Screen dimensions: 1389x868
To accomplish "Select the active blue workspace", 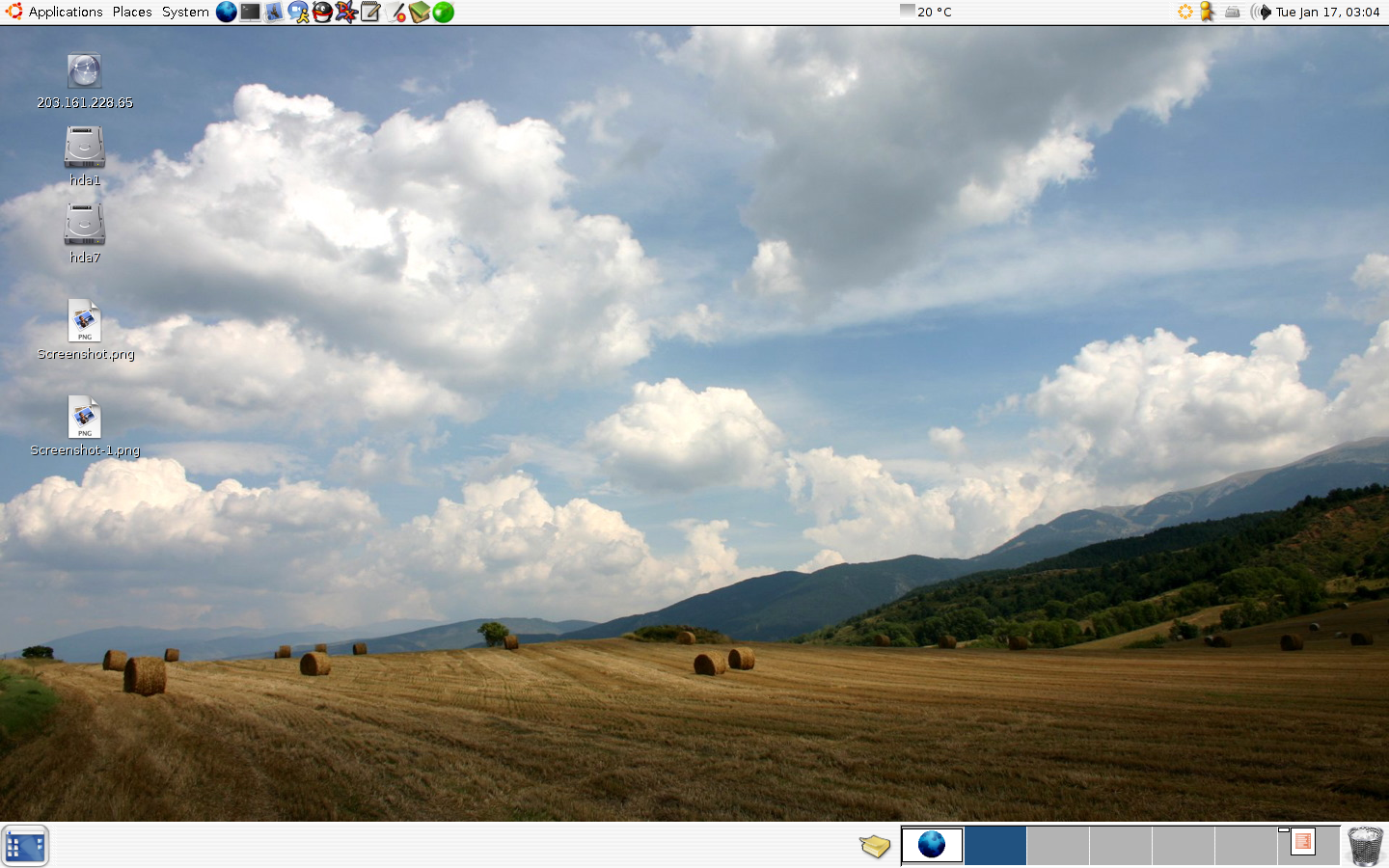I will 995,845.
